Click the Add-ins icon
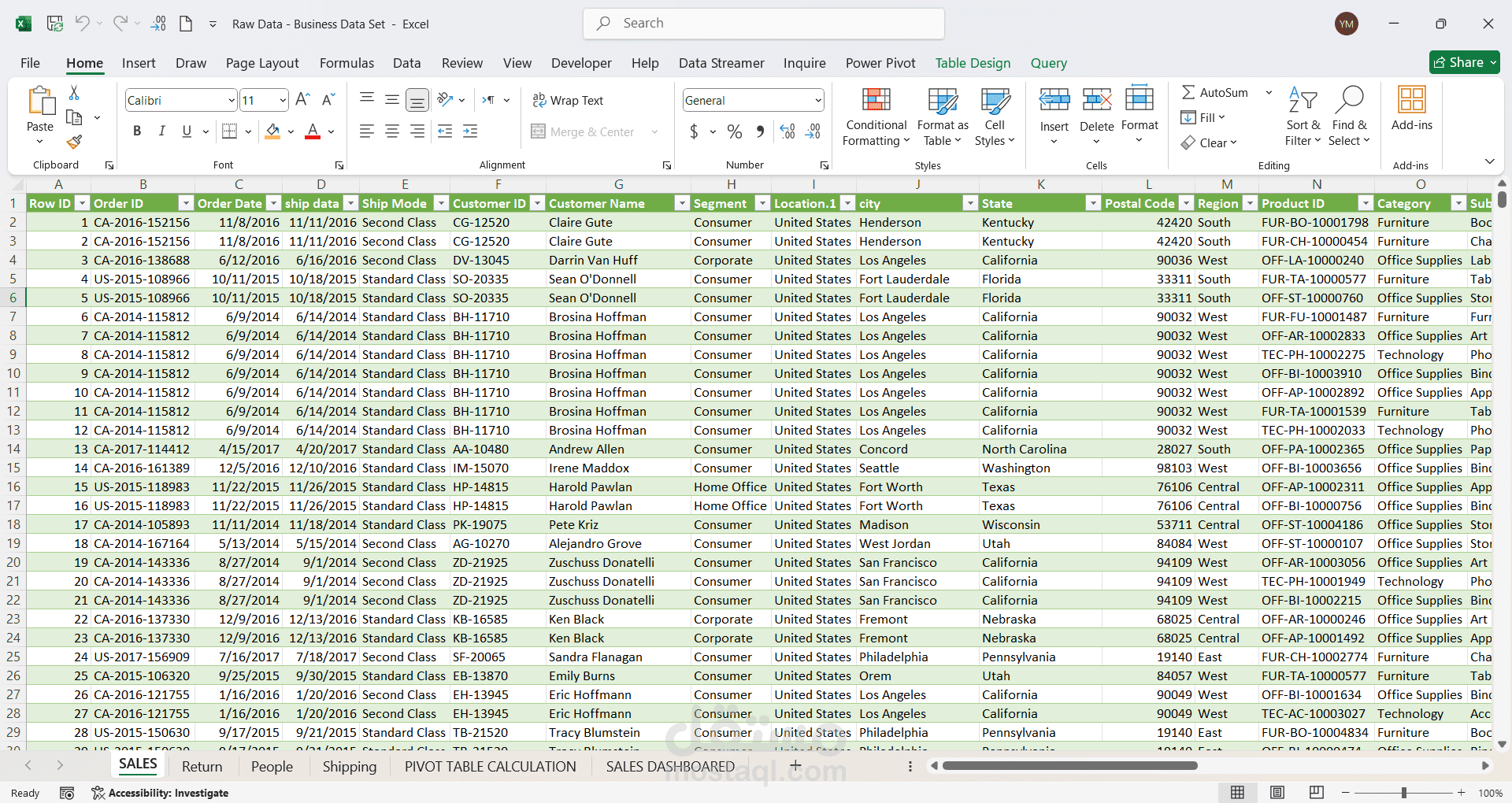Viewport: 1512px width, 803px height. click(x=1411, y=101)
